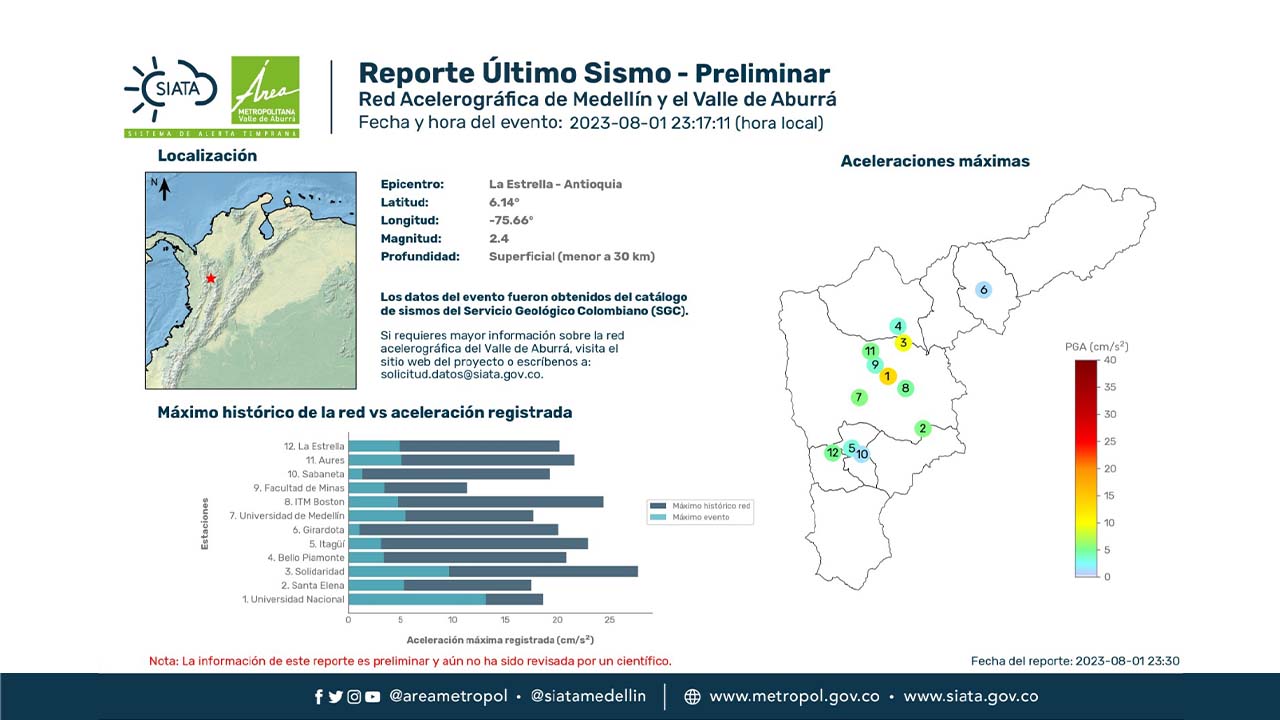The height and width of the screenshot is (720, 1280).
Task: Click the 'Máximo histórico red' legend swatch
Action: (x=657, y=506)
